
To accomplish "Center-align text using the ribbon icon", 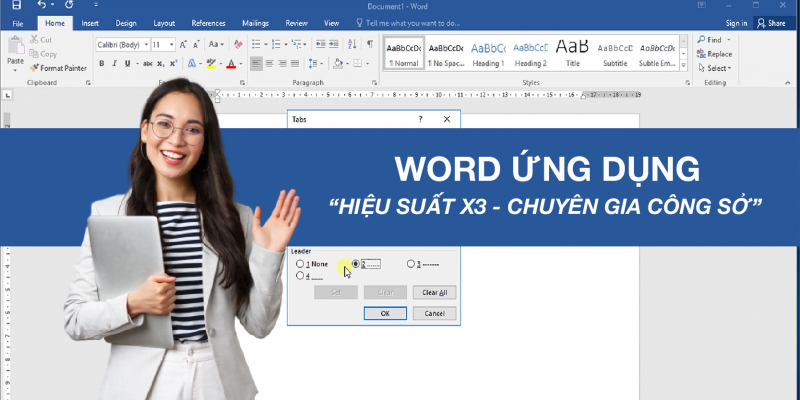I will point(270,63).
